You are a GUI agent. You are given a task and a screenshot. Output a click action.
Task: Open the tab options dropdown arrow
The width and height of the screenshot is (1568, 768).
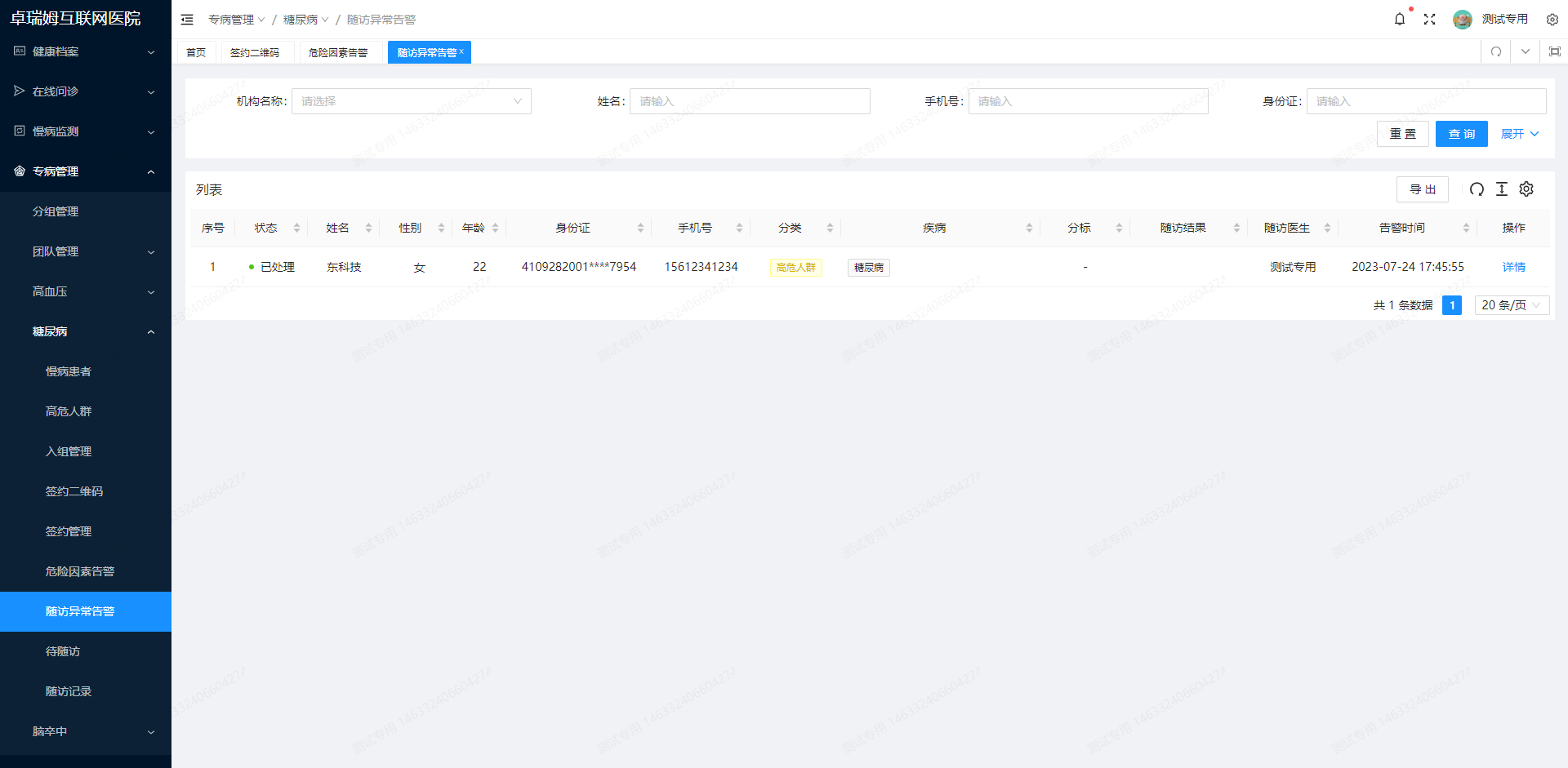point(1526,51)
